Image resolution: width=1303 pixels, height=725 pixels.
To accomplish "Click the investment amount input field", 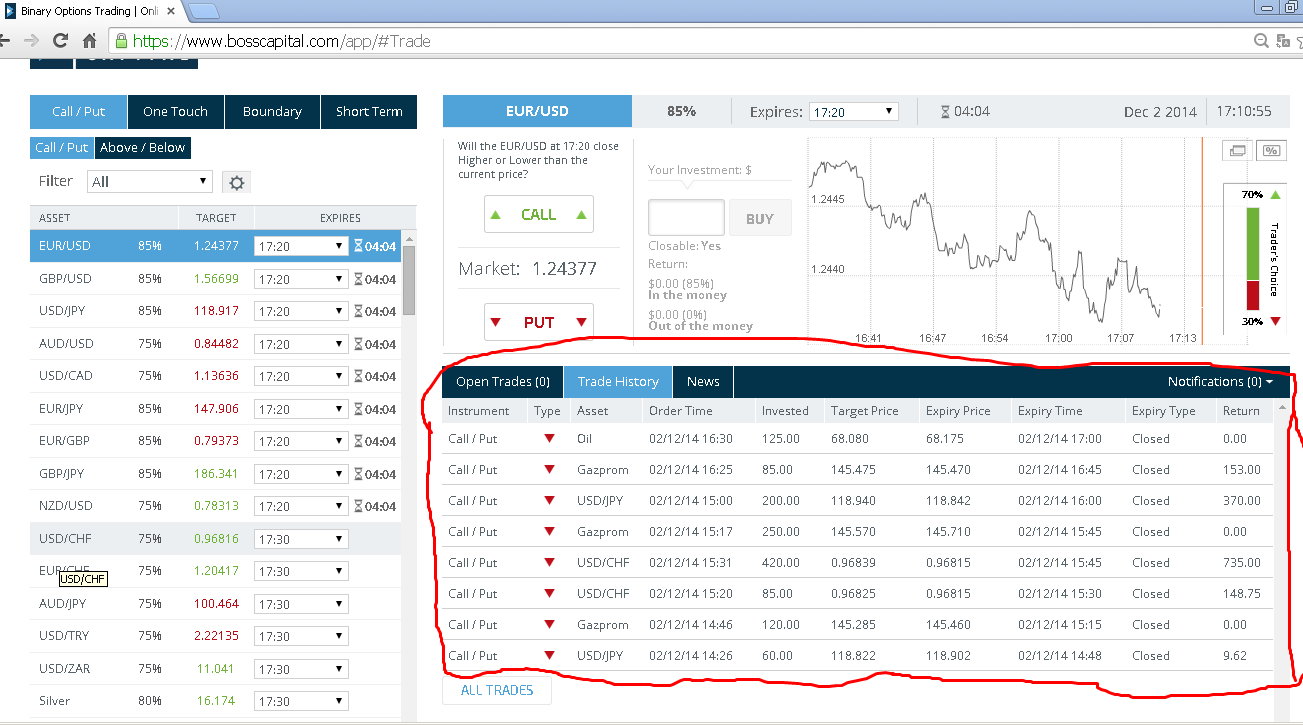I will 686,218.
